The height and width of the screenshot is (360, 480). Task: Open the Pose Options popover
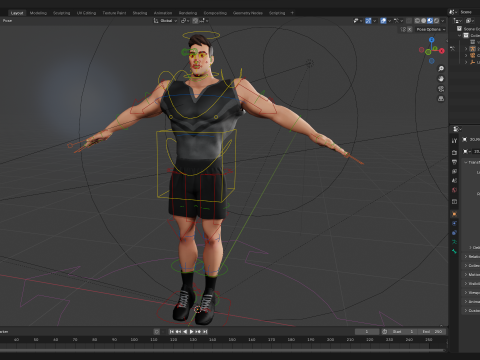click(x=431, y=29)
